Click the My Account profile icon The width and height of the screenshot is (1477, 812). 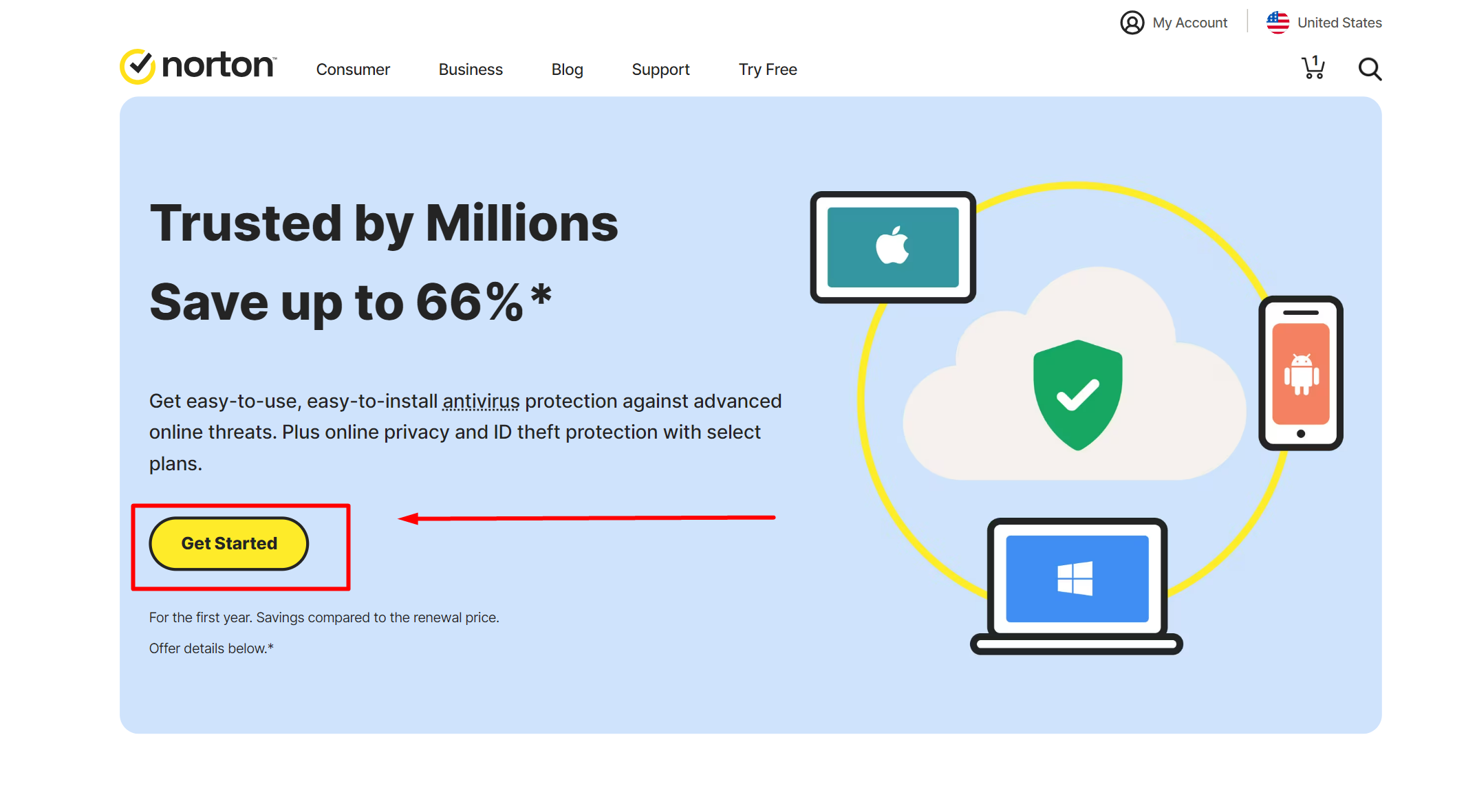tap(1132, 23)
